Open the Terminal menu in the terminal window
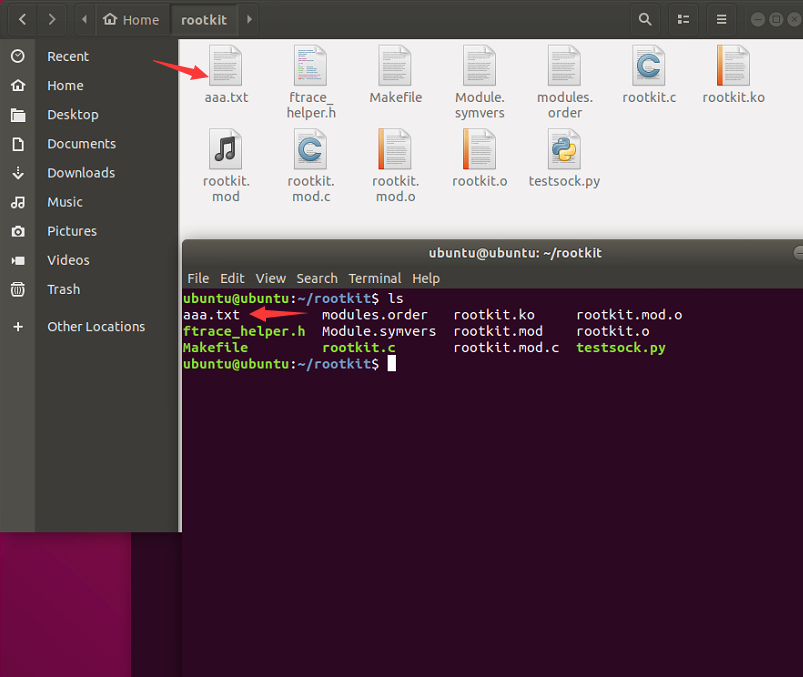Screen dimensions: 803x677 pyautogui.click(x=374, y=278)
